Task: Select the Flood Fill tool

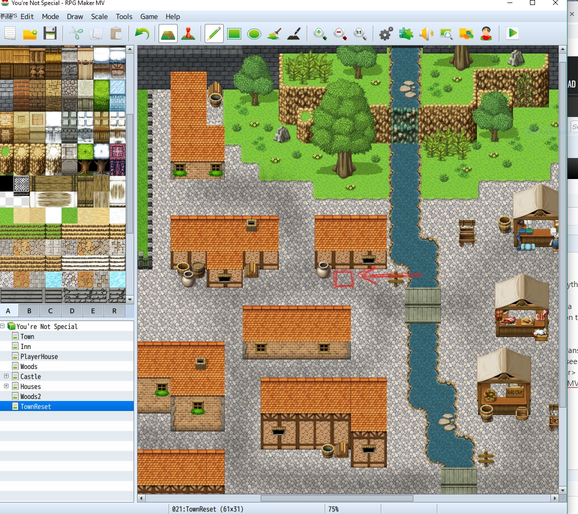Action: click(x=274, y=34)
